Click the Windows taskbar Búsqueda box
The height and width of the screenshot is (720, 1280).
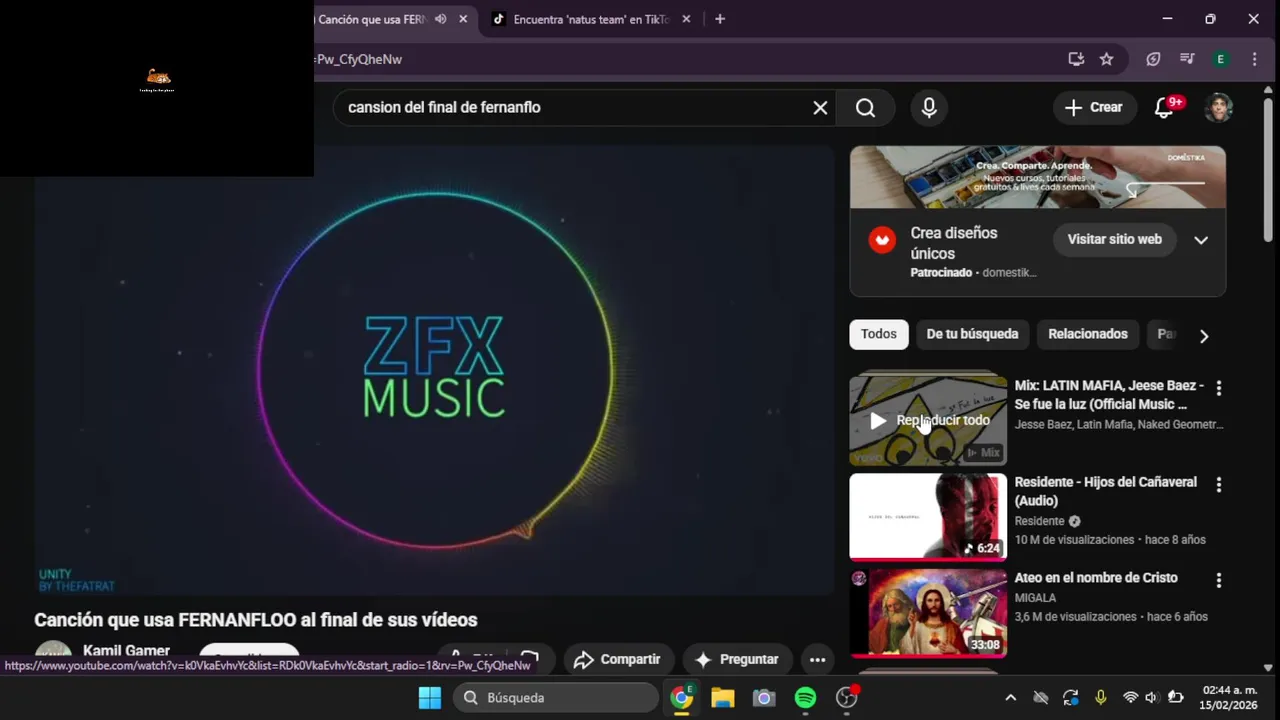coord(556,697)
